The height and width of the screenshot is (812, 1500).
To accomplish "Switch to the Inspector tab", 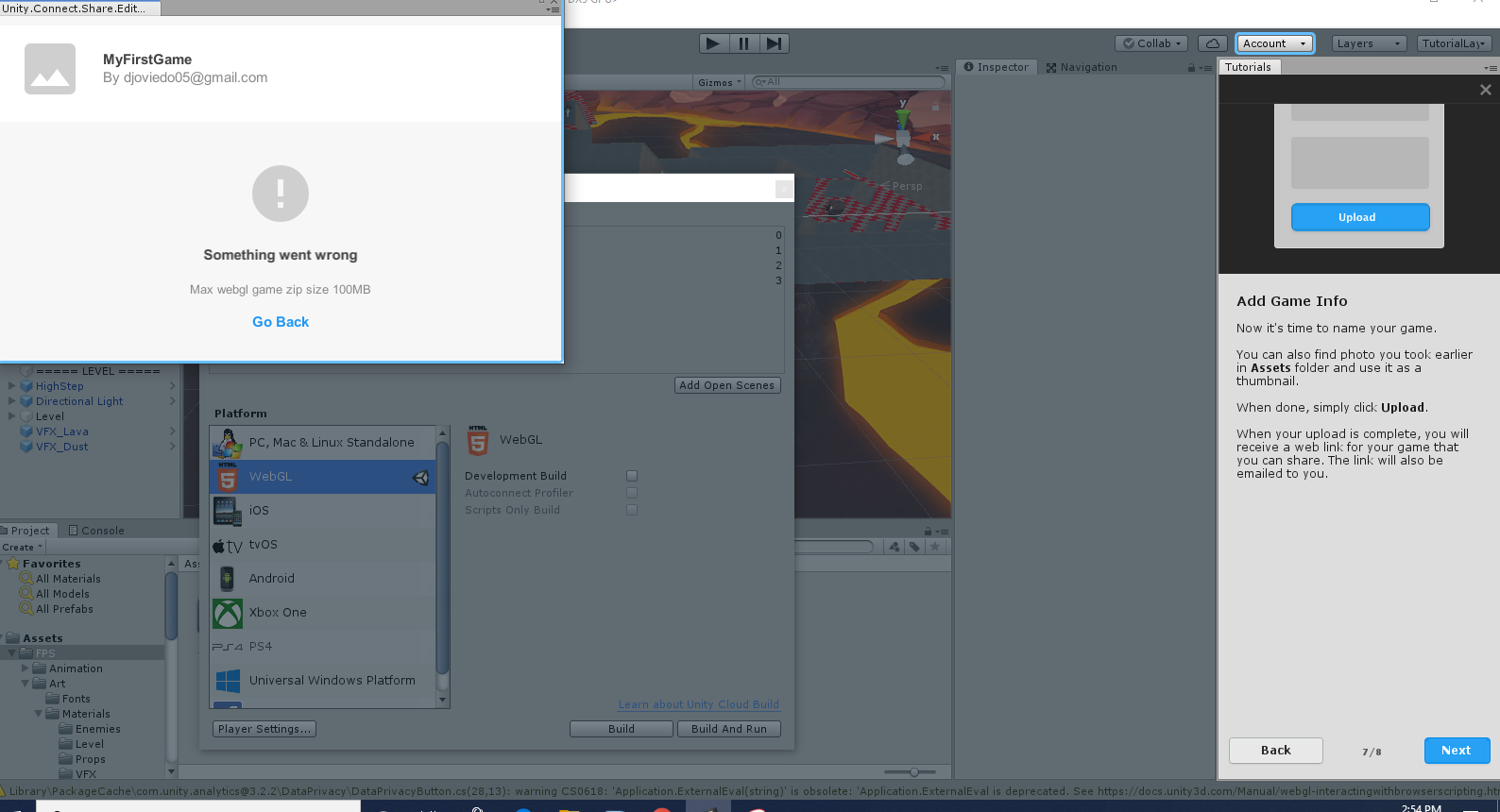I will tap(997, 67).
